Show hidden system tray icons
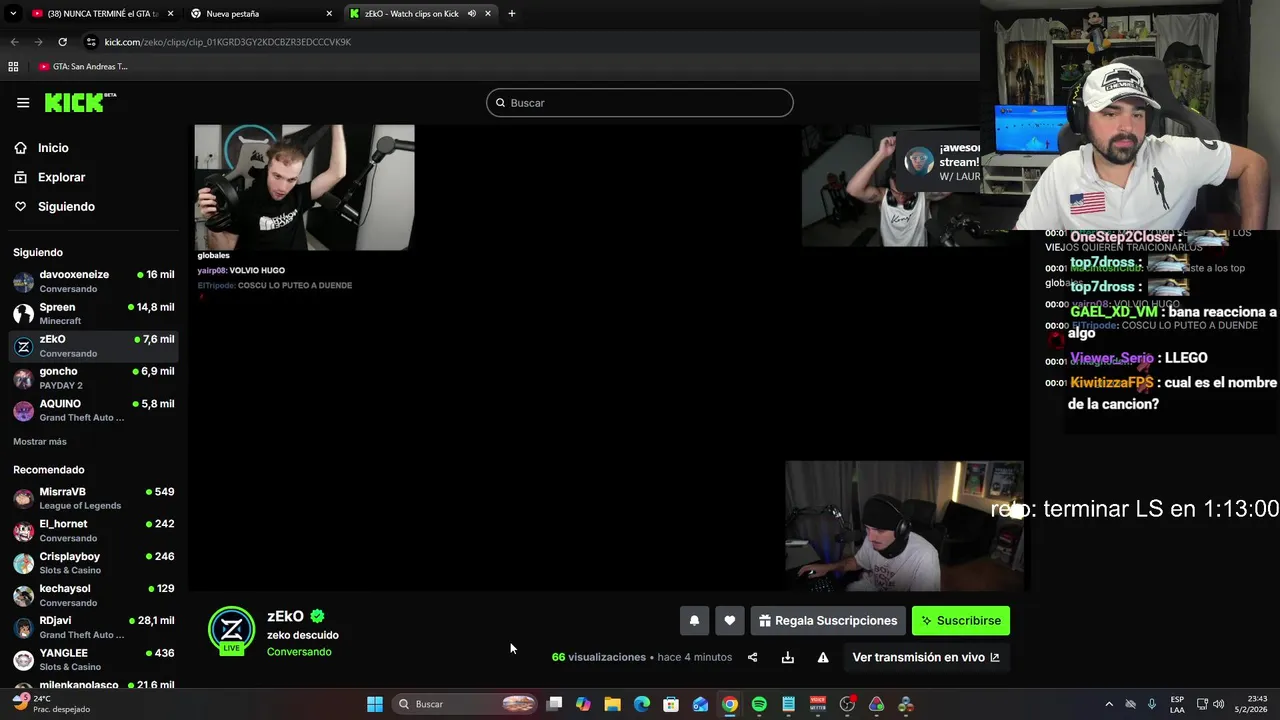This screenshot has width=1280, height=720. click(1108, 704)
